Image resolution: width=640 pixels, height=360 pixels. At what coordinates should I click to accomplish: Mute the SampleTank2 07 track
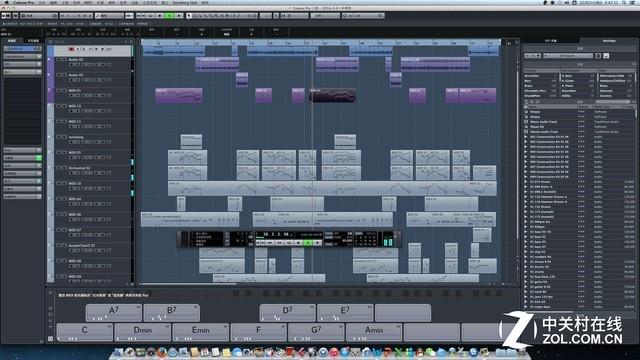click(59, 245)
